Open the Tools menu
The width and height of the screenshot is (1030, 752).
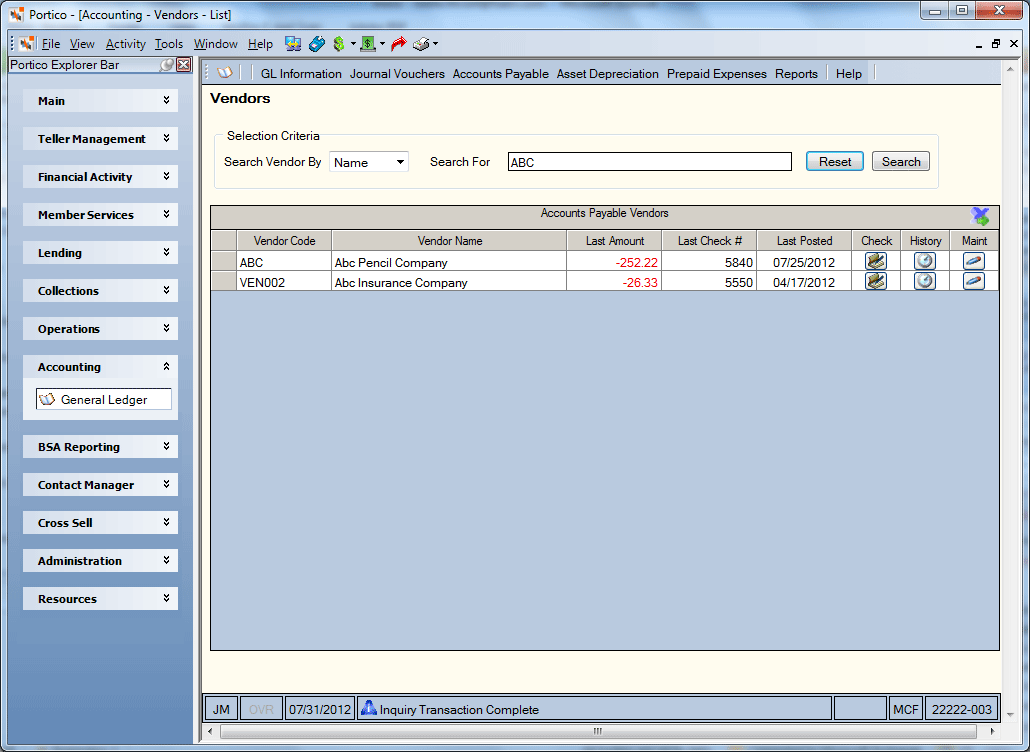169,44
